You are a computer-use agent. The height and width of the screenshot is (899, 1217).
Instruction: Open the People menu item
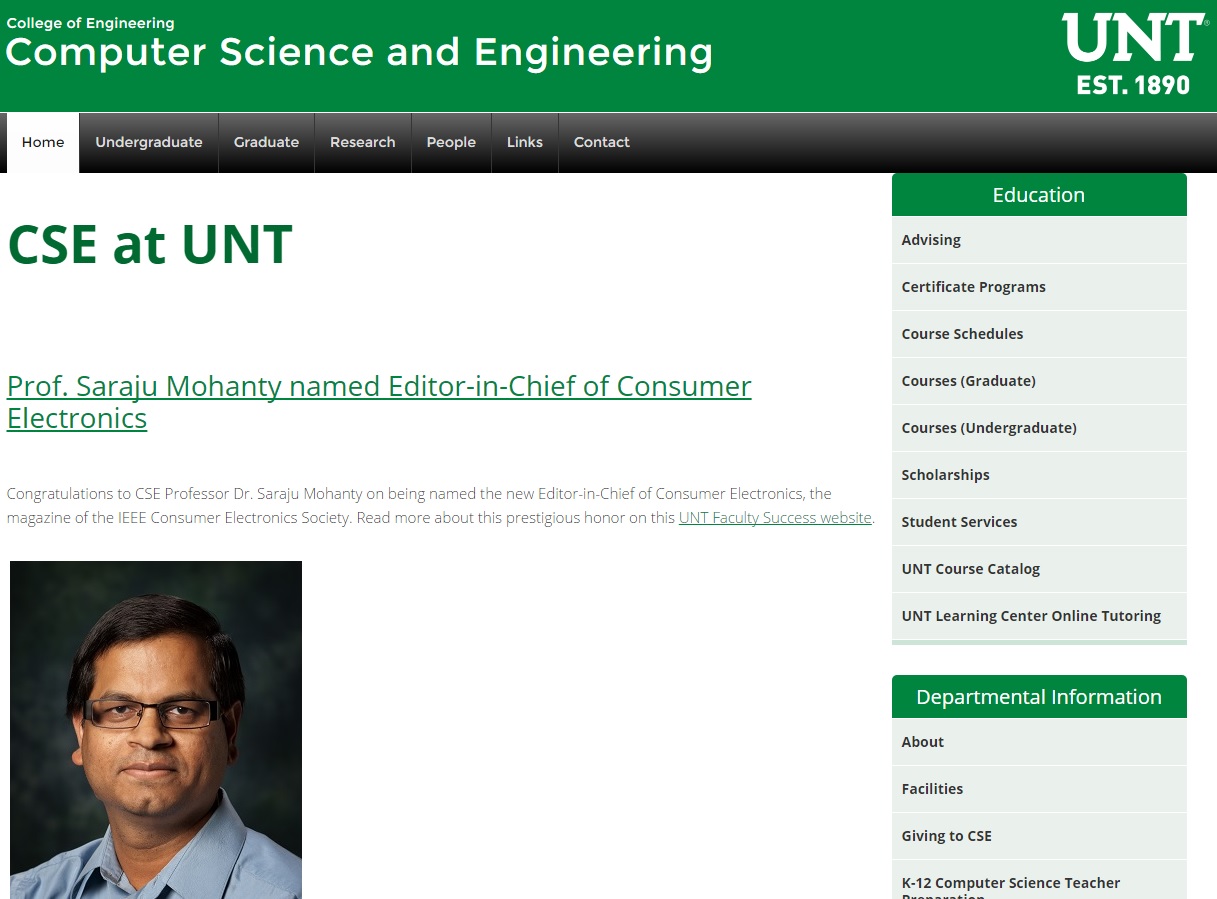click(x=451, y=142)
